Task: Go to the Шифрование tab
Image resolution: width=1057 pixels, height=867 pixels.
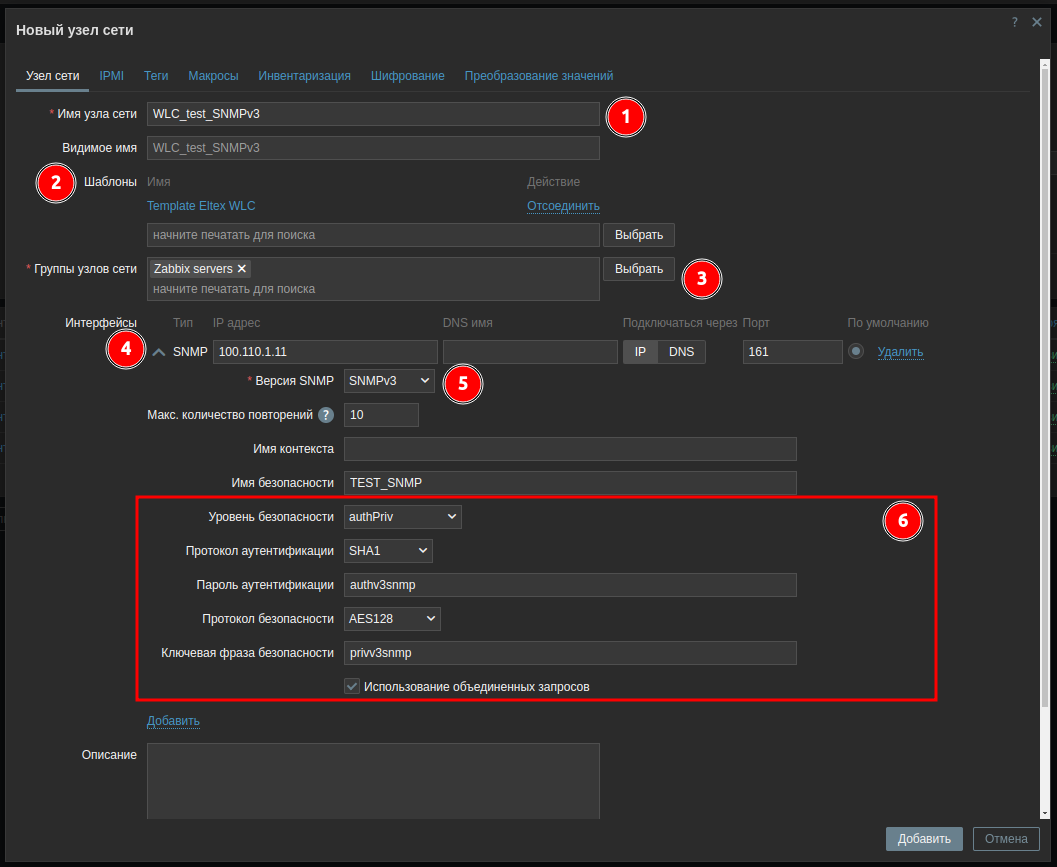Action: tap(407, 76)
